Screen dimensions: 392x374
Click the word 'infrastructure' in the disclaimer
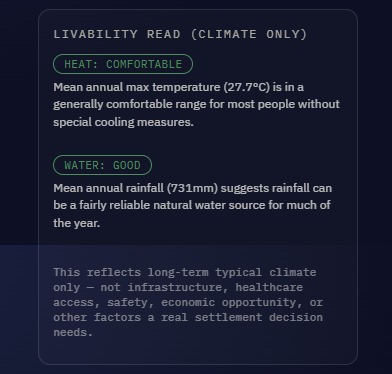[177, 287]
